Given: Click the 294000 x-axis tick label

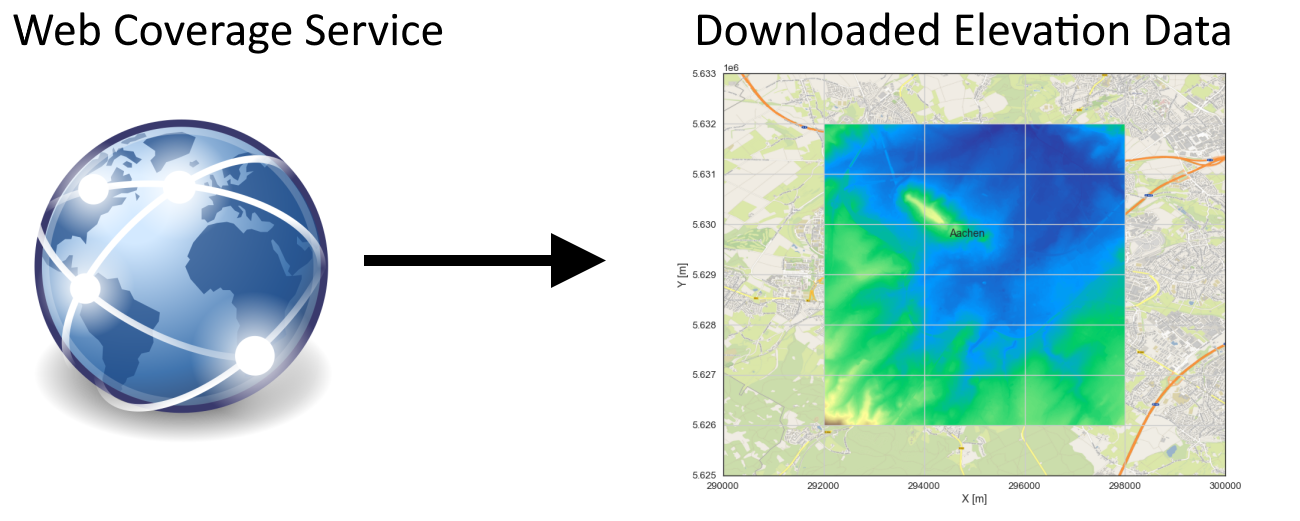Looking at the screenshot, I should pos(924,486).
